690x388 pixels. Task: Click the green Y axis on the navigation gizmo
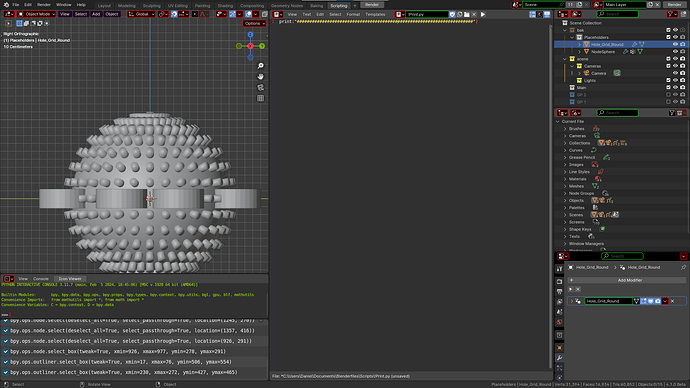[x=262, y=46]
